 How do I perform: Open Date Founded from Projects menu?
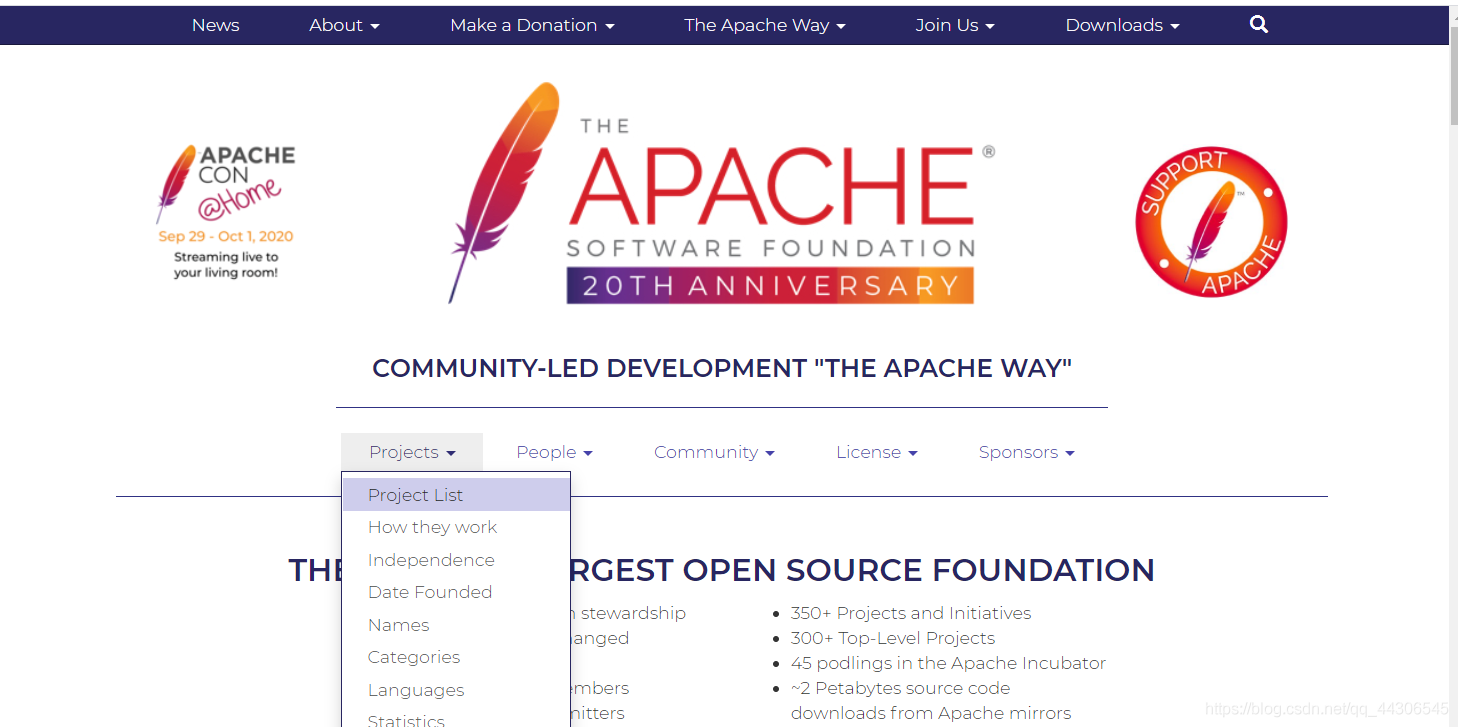(456, 592)
